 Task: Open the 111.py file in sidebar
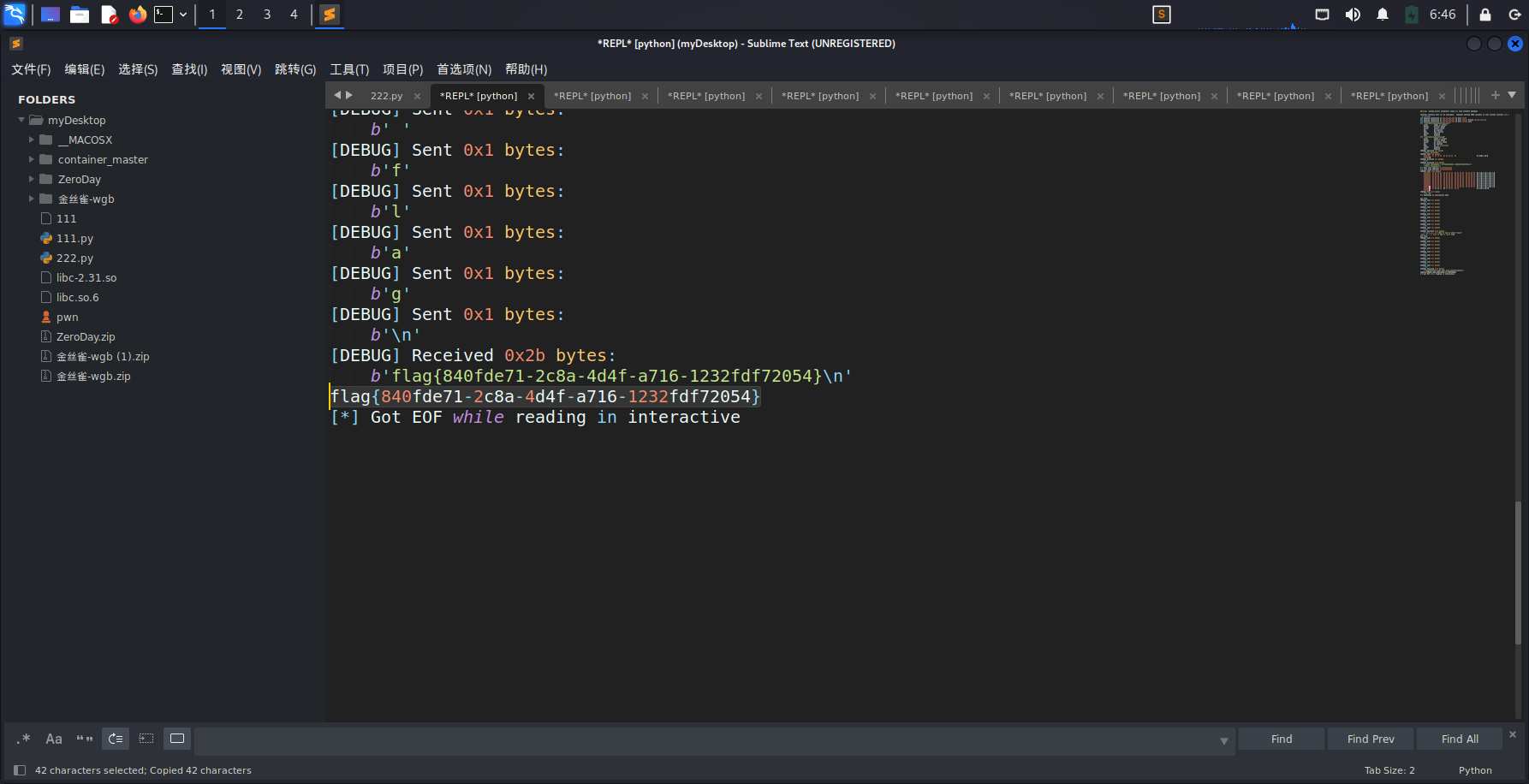74,238
